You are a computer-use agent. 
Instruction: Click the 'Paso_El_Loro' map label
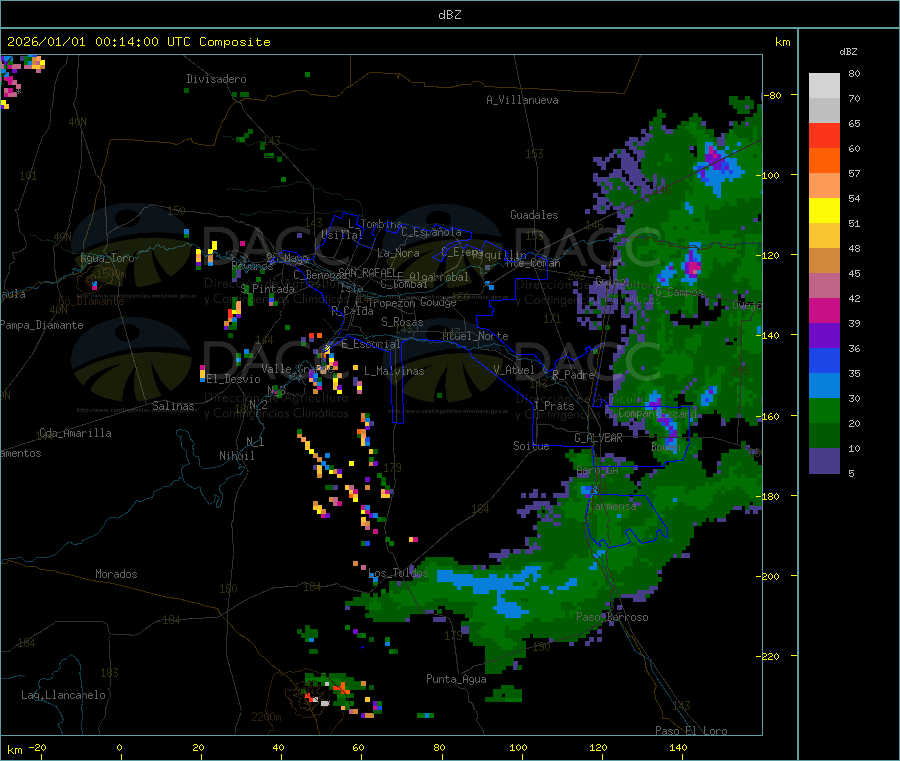point(691,731)
